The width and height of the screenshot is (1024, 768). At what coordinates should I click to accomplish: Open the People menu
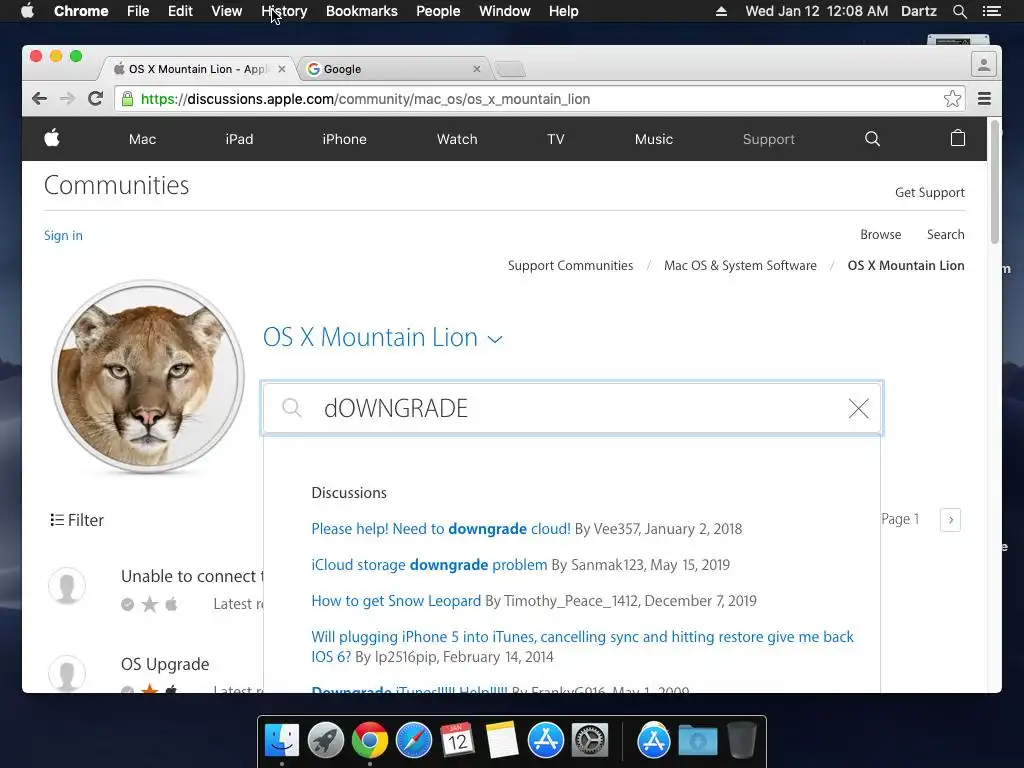(x=438, y=11)
